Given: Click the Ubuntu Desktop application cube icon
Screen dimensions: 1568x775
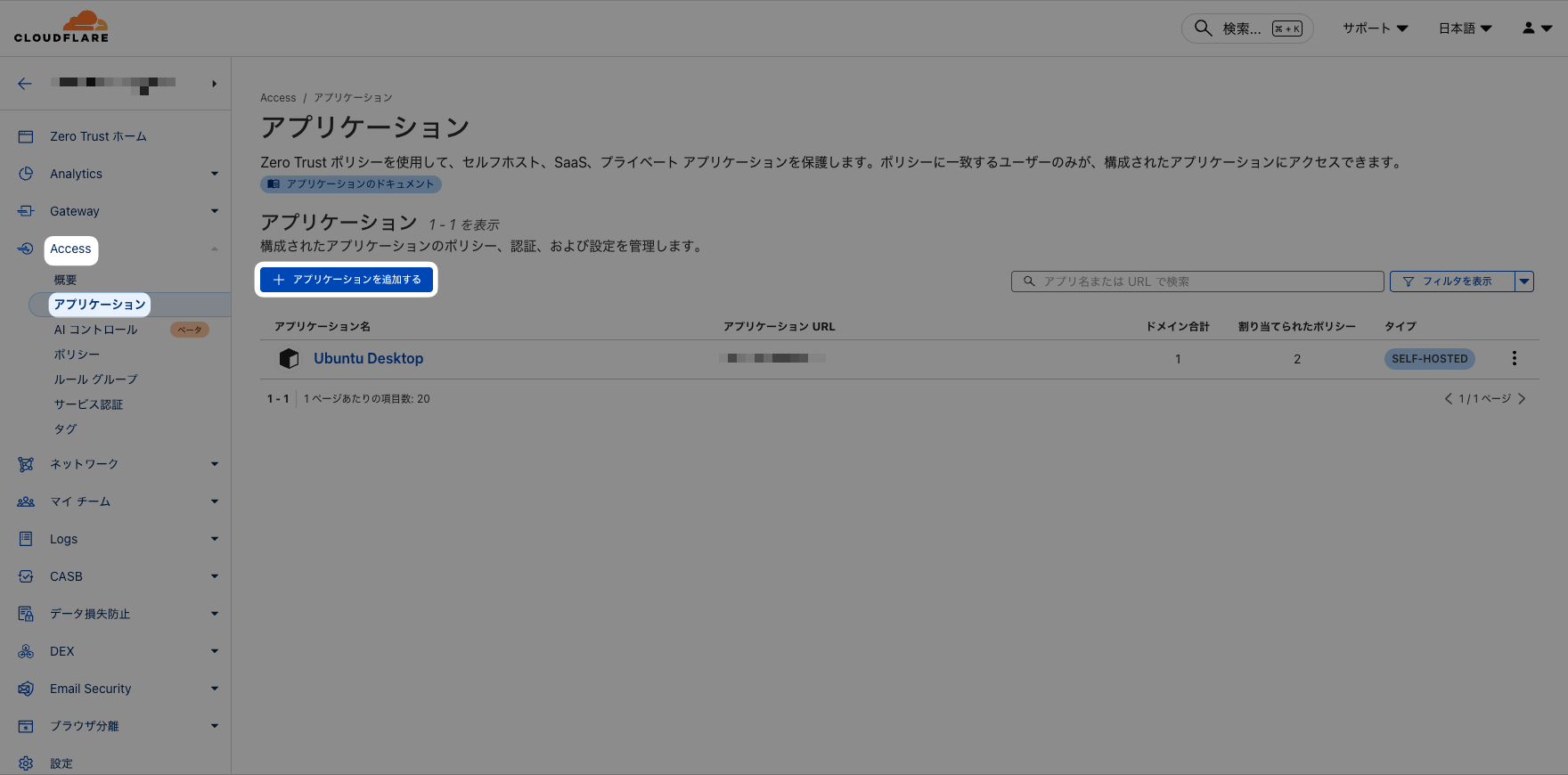Looking at the screenshot, I should point(289,358).
